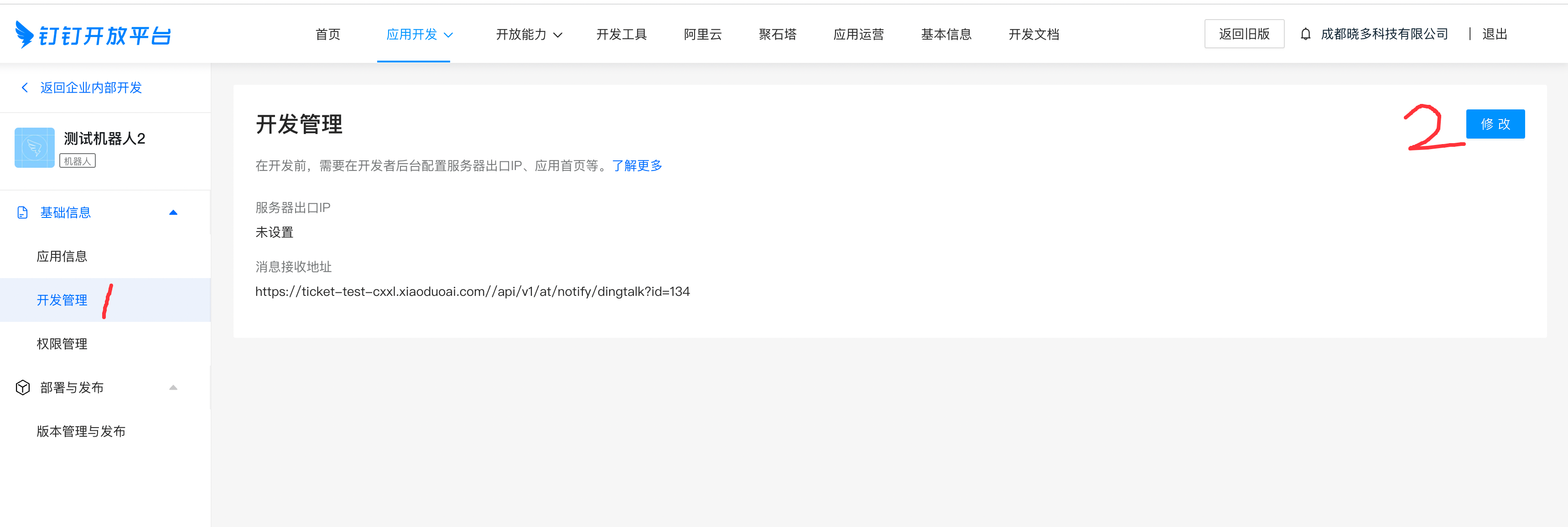Open the 了解更多 link

[x=637, y=165]
